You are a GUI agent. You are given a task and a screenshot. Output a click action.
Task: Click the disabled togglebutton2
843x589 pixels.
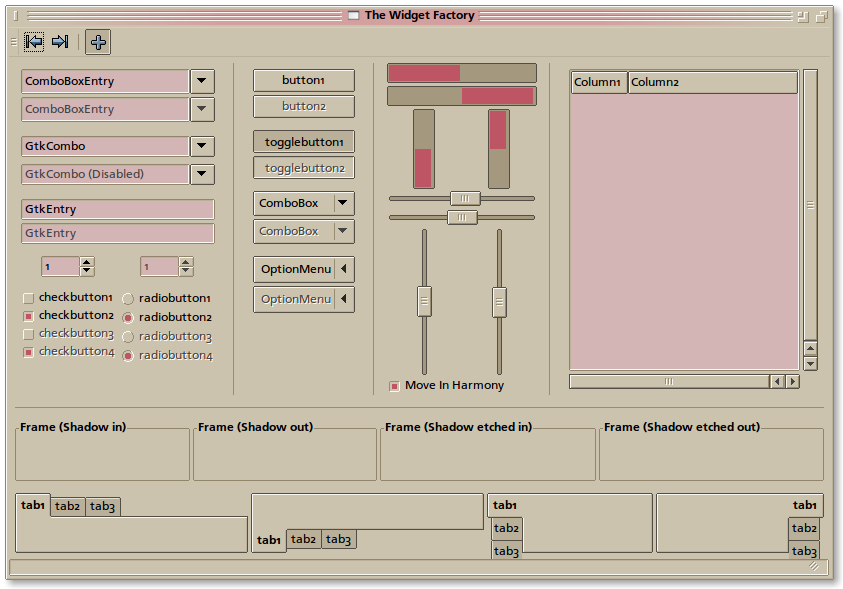(x=304, y=168)
